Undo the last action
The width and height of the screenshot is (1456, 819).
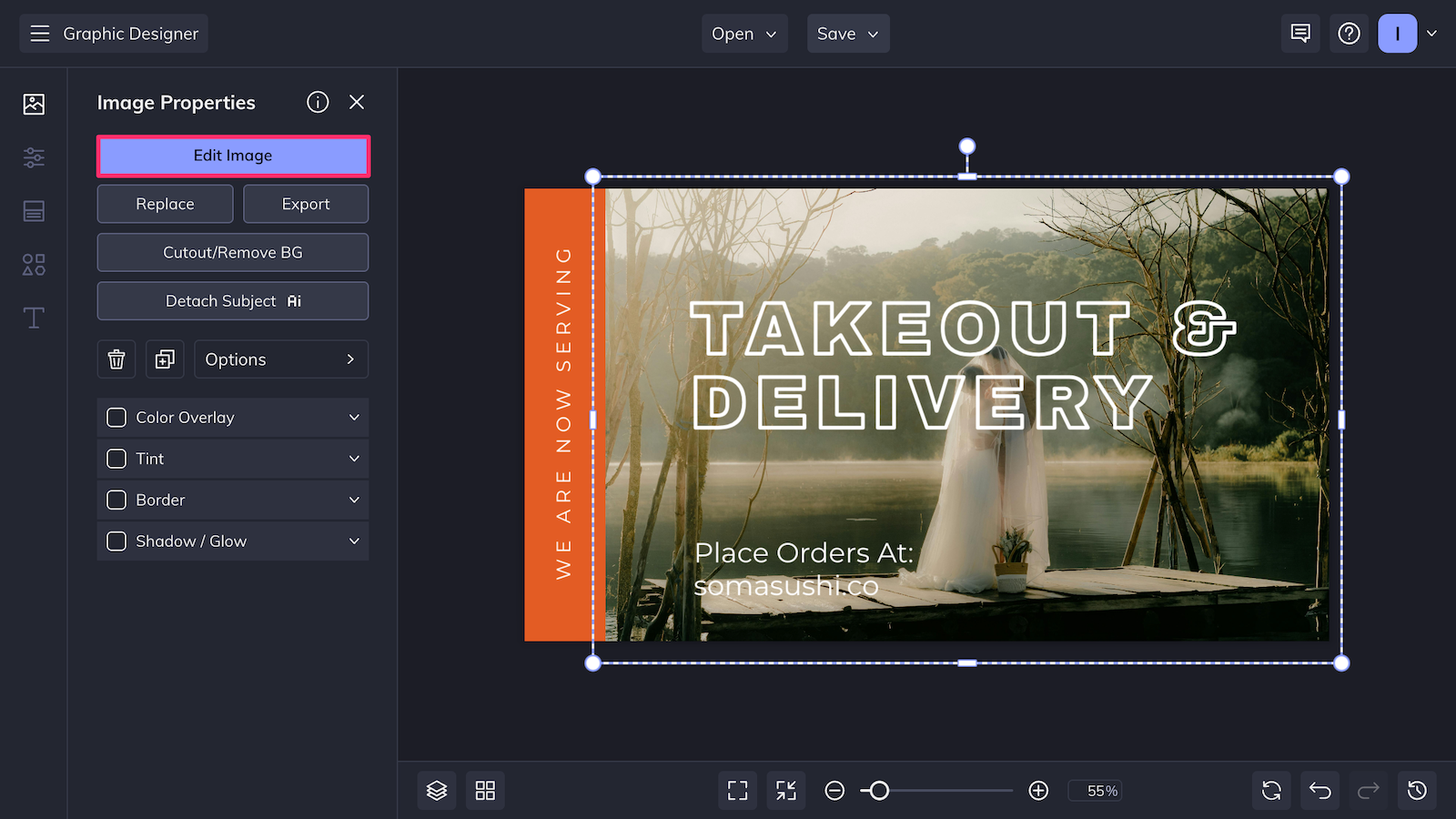click(x=1319, y=791)
